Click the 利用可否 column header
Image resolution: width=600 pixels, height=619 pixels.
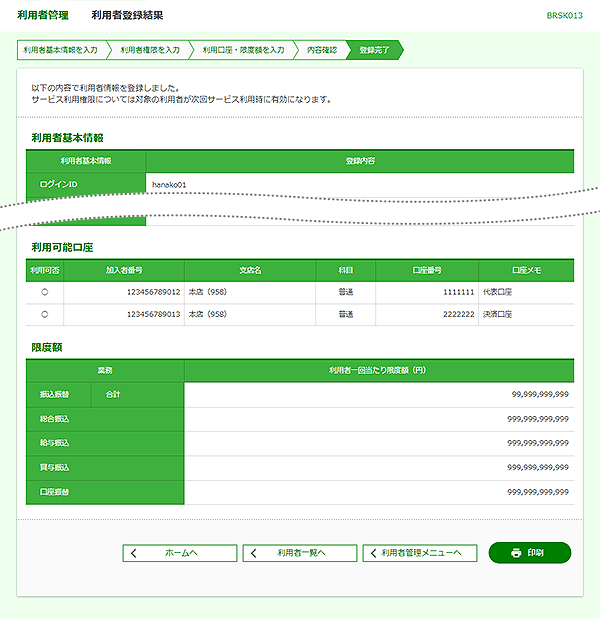click(45, 270)
